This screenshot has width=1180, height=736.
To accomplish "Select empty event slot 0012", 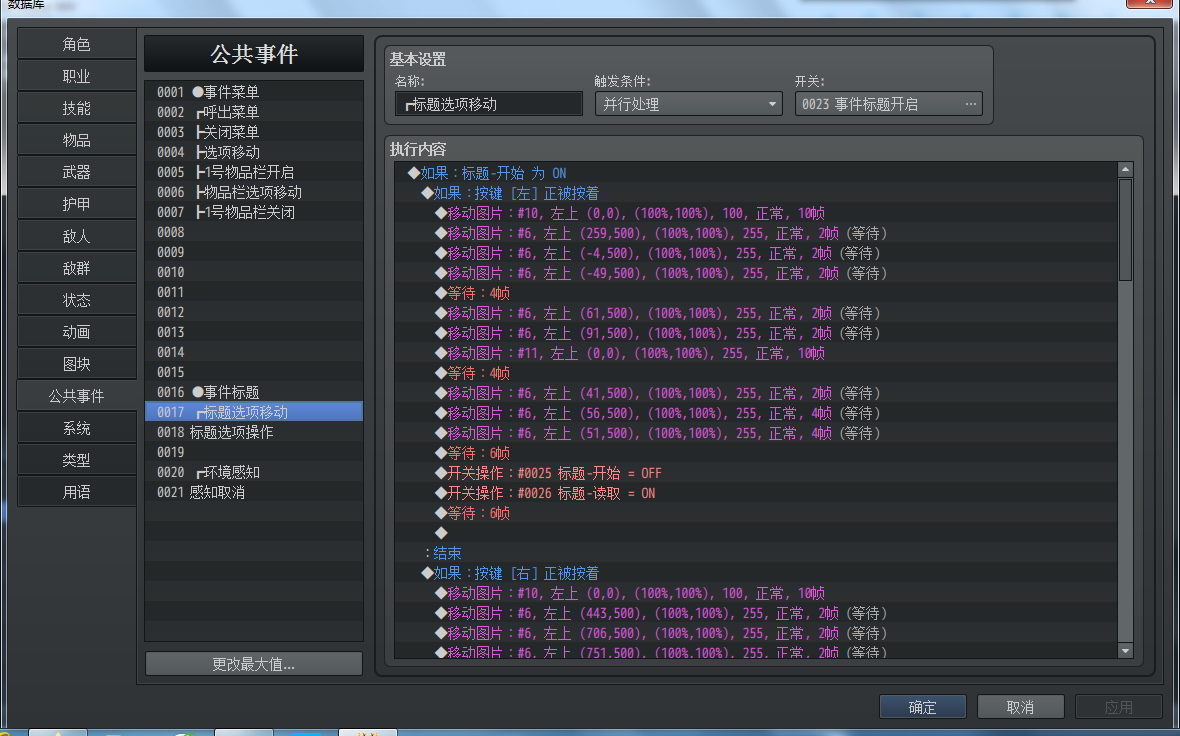I will 254,312.
